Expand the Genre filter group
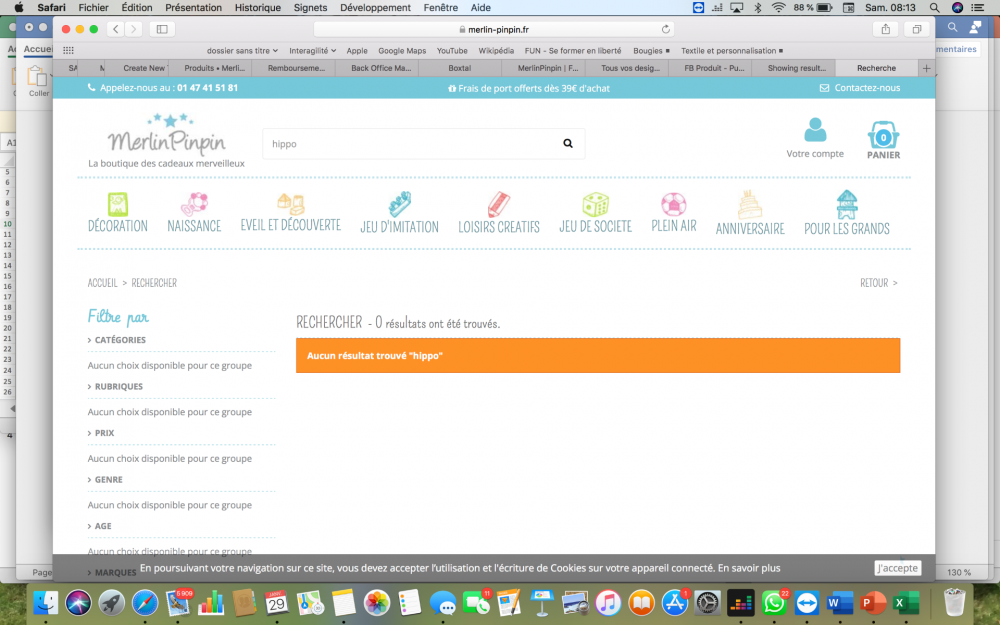The width and height of the screenshot is (1000, 625). (105, 480)
